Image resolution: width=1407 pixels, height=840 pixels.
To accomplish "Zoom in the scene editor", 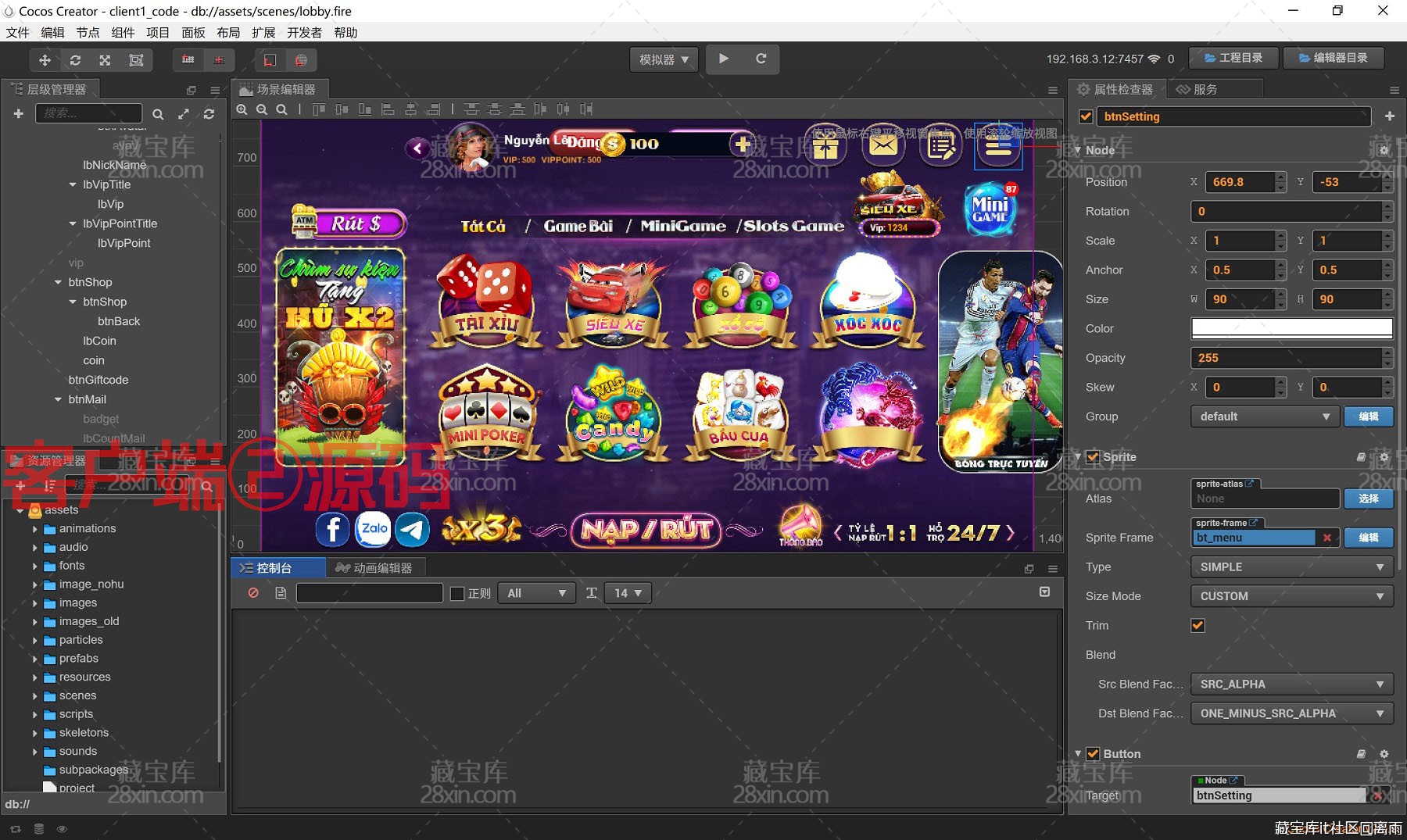I will pyautogui.click(x=242, y=109).
